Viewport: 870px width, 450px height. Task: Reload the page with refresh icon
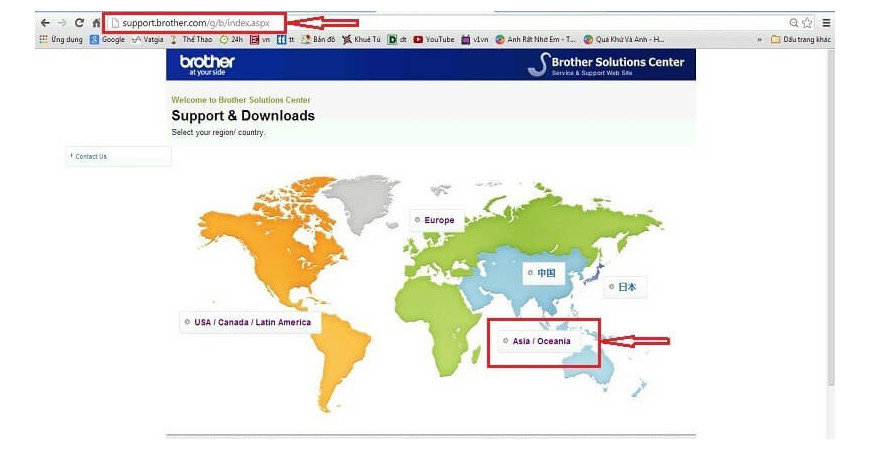coord(79,23)
